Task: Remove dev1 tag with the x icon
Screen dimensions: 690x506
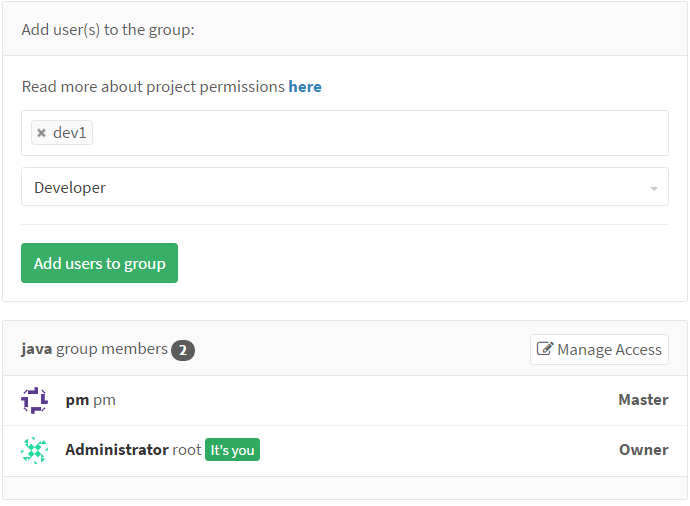Action: (x=41, y=133)
